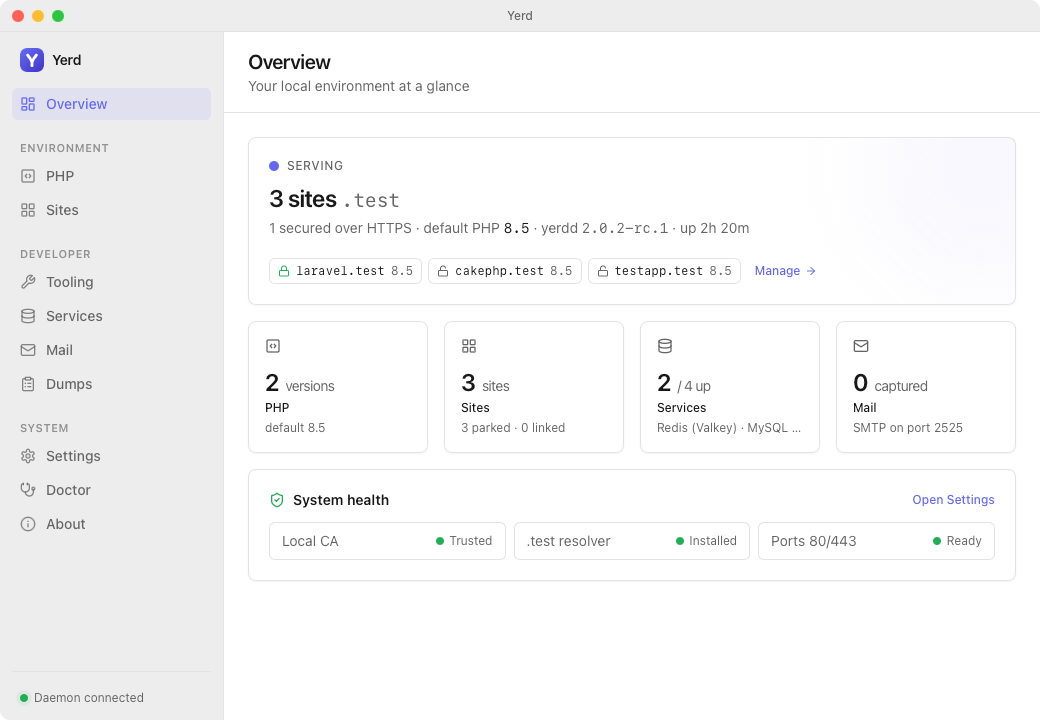Image resolution: width=1040 pixels, height=720 pixels.
Task: Click the 'default 8.5' text on PHP card
Action: pyautogui.click(x=295, y=428)
